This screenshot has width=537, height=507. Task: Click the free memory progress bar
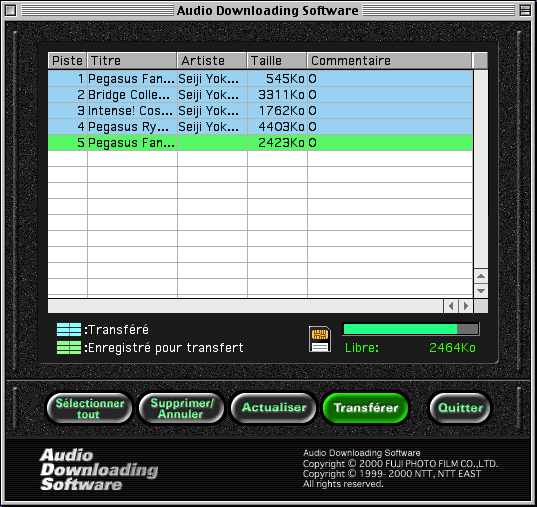tap(411, 329)
